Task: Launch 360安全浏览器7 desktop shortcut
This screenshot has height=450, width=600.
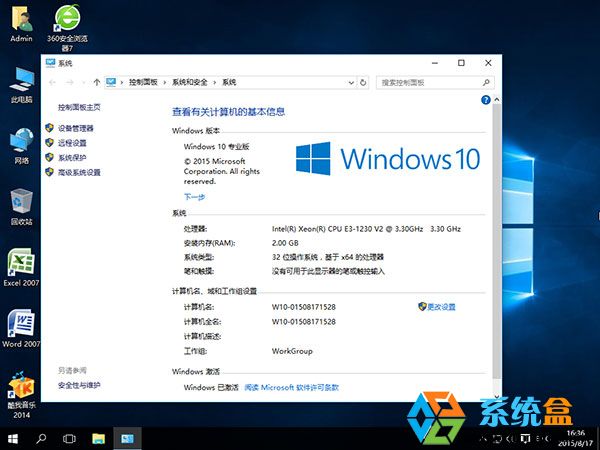Action: [x=67, y=28]
